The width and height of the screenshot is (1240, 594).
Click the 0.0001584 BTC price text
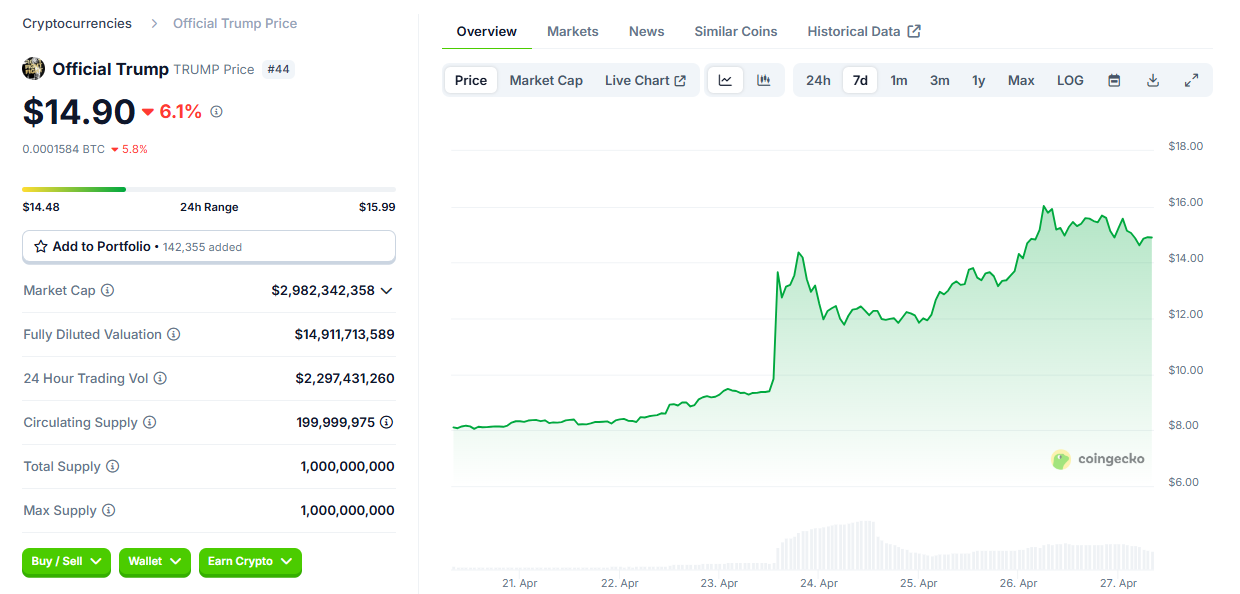64,149
